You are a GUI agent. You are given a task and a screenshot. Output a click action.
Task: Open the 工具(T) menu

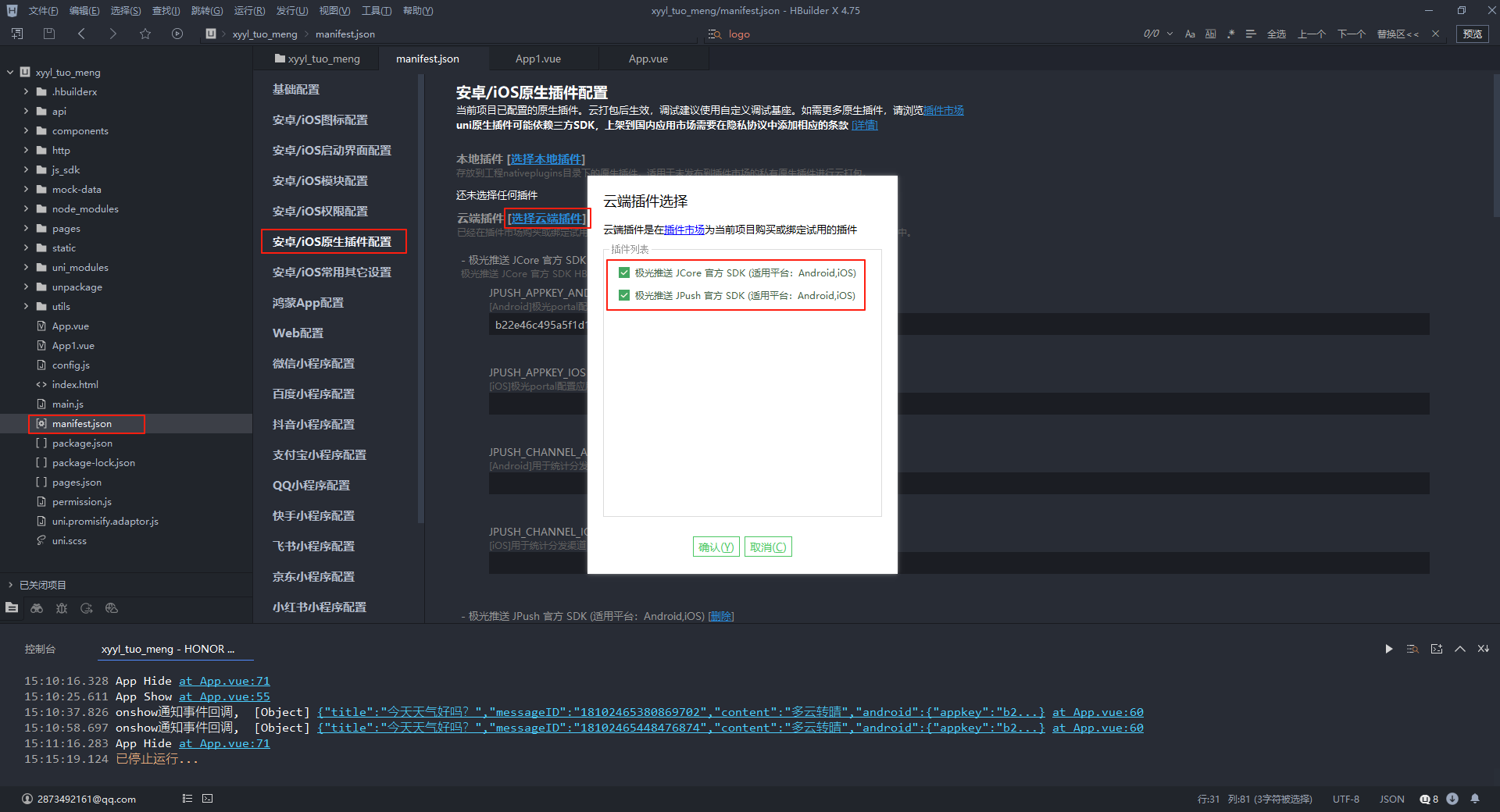[x=376, y=11]
